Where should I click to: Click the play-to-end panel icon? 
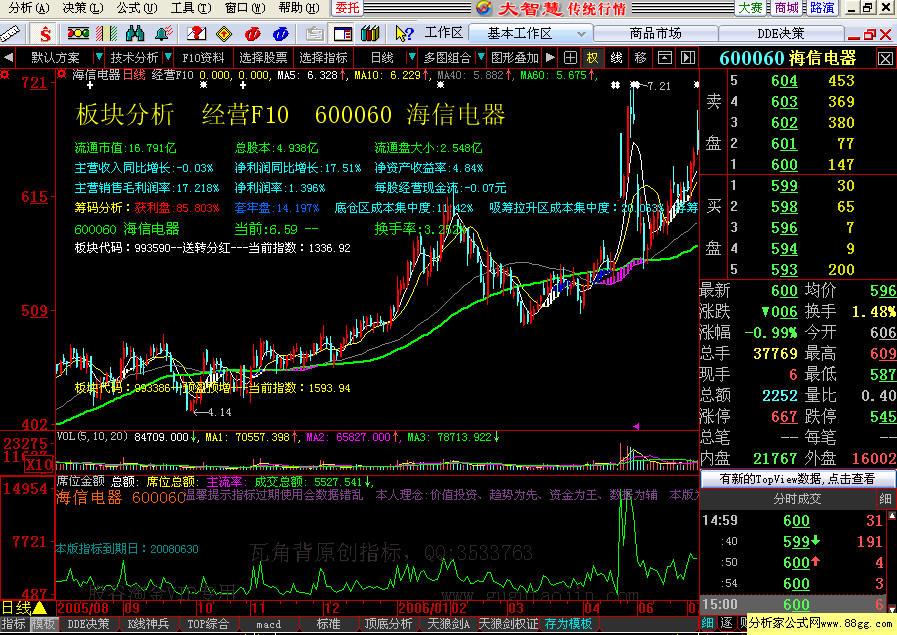[x=688, y=57]
